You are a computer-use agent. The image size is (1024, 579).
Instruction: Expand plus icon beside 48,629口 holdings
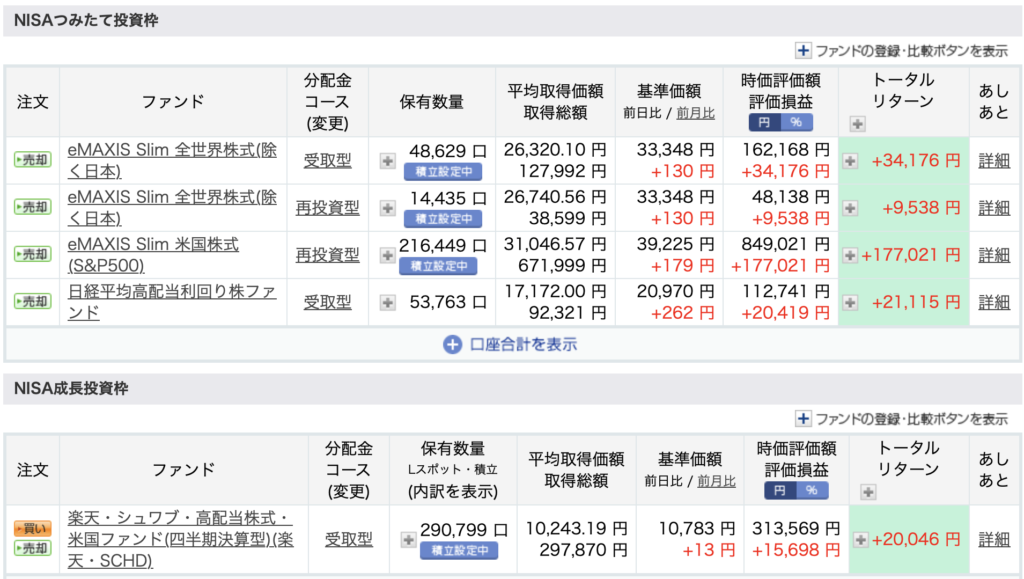[x=387, y=161]
